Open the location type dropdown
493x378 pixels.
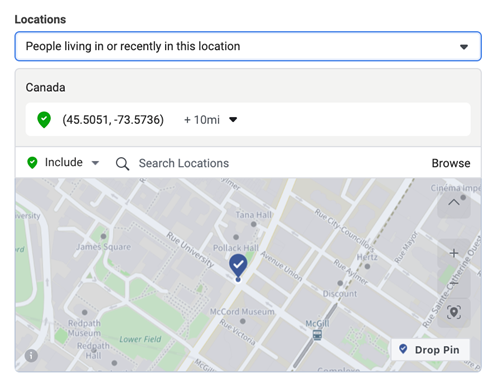coord(248,46)
